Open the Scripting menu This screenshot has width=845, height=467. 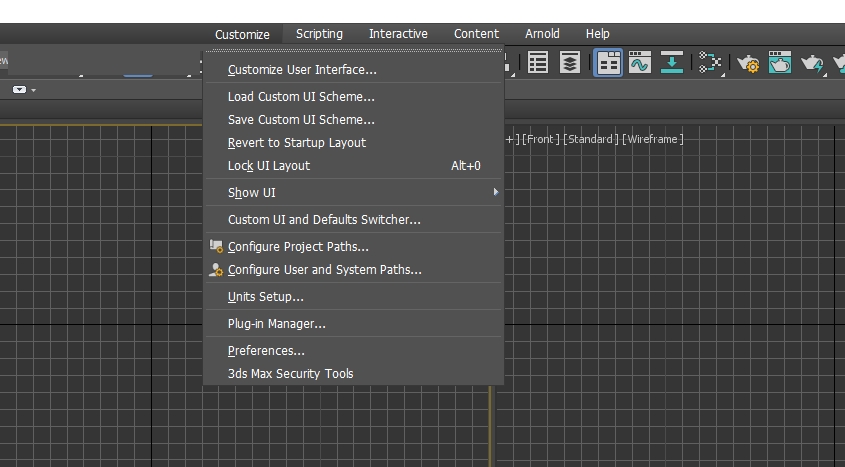[x=319, y=34]
